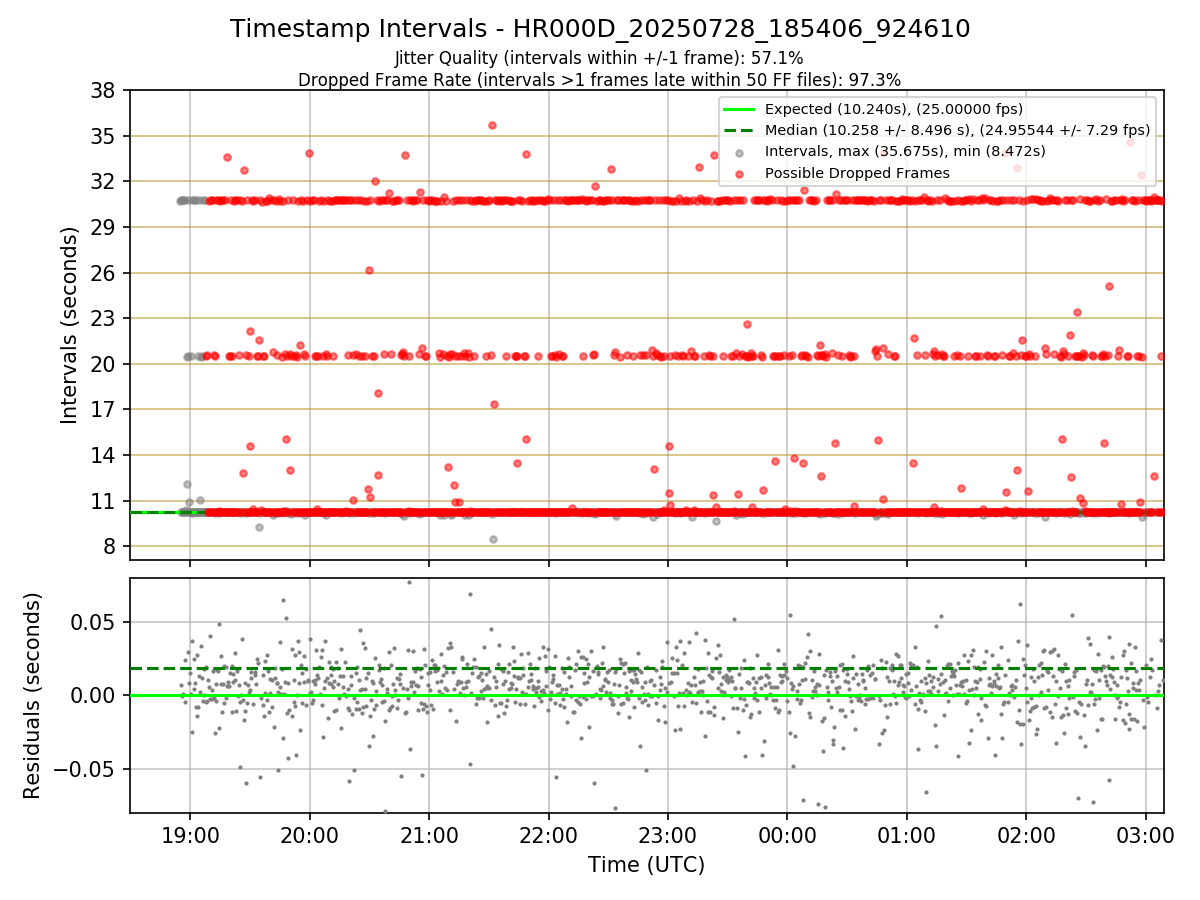Viewport: 1200px width, 900px height.
Task: Click the legend entry starting with 'Median (10.258'
Action: [x=957, y=130]
